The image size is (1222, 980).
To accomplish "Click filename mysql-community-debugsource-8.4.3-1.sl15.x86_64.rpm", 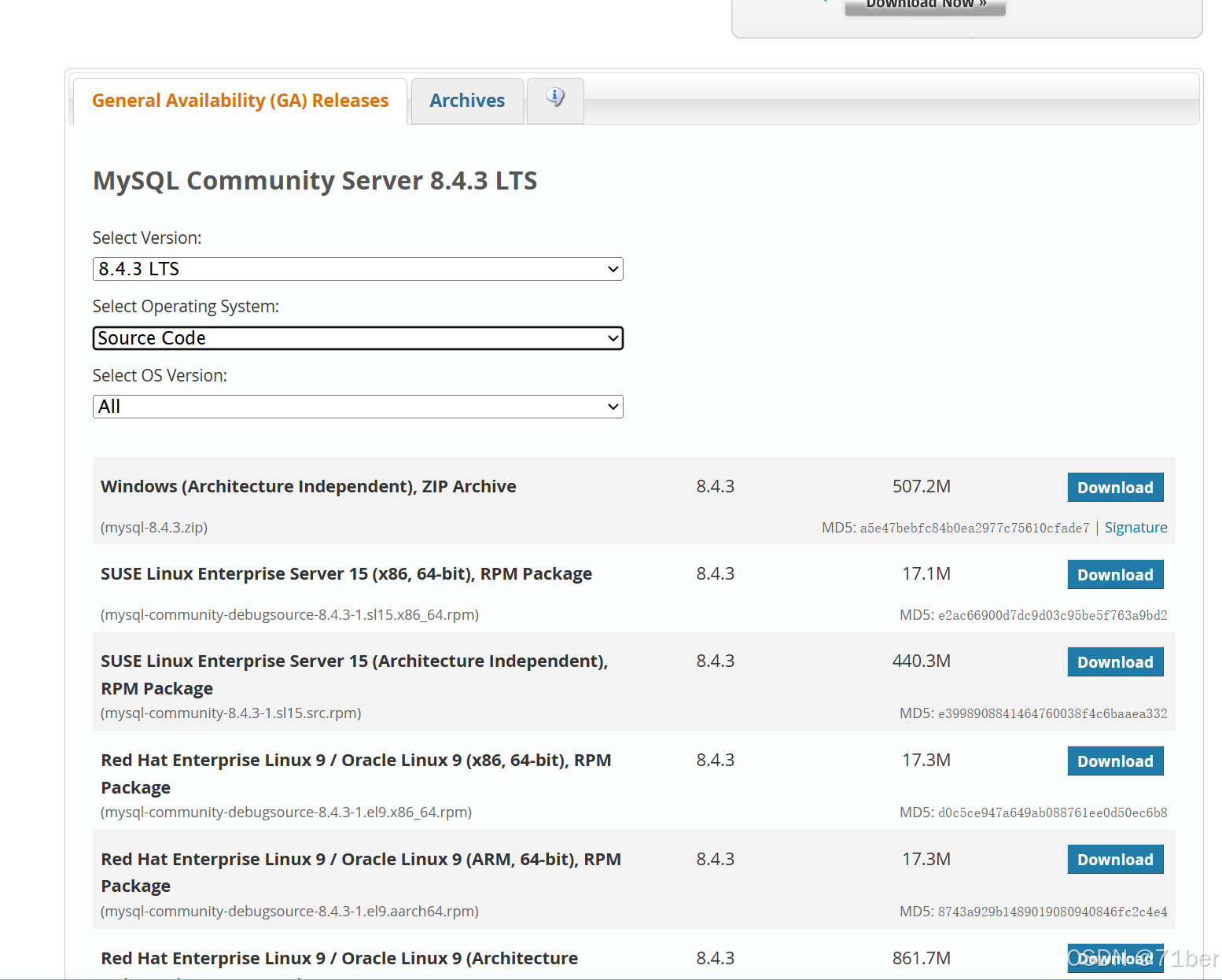I will tap(289, 615).
